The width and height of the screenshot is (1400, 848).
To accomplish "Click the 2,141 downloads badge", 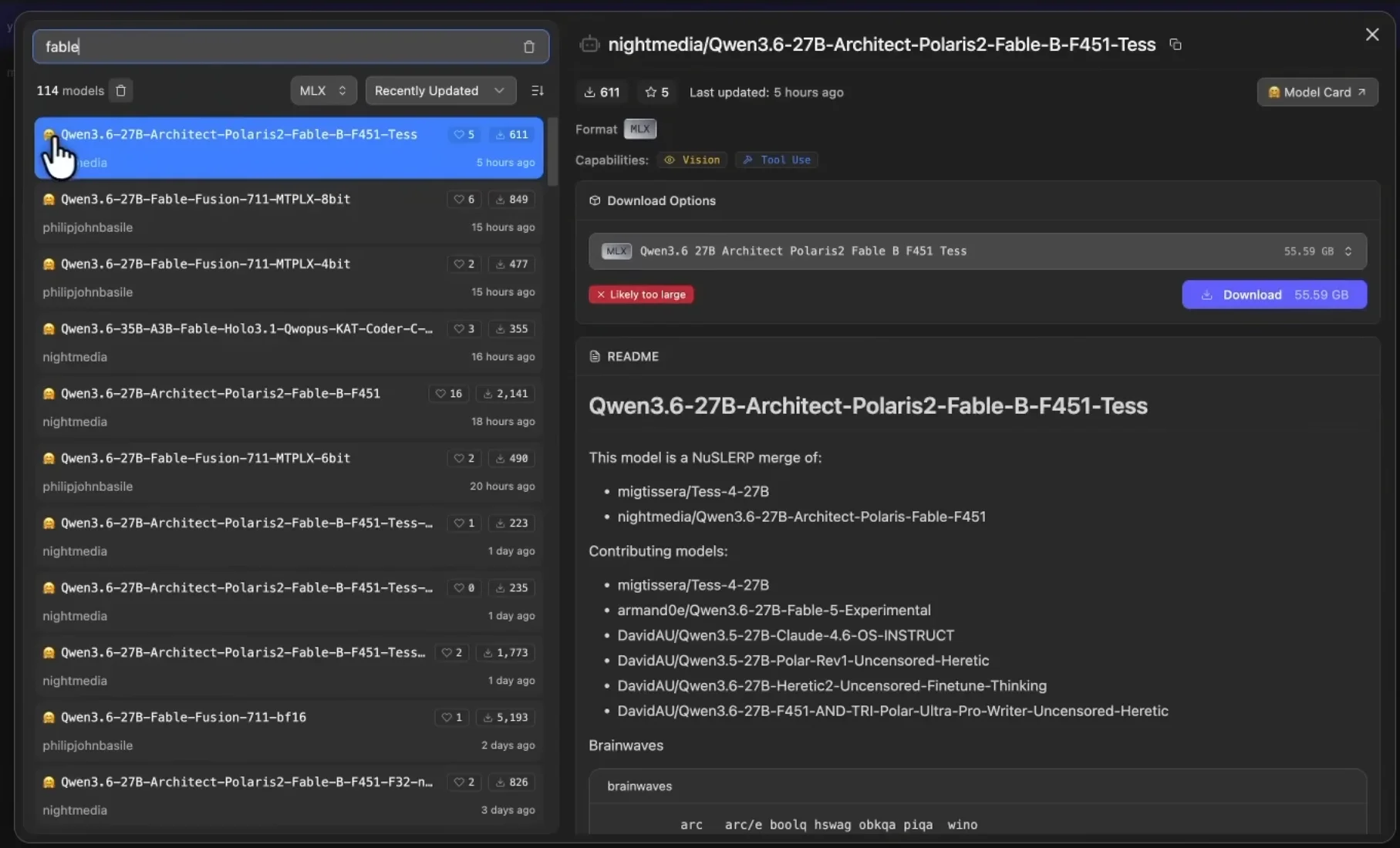I will (x=506, y=394).
